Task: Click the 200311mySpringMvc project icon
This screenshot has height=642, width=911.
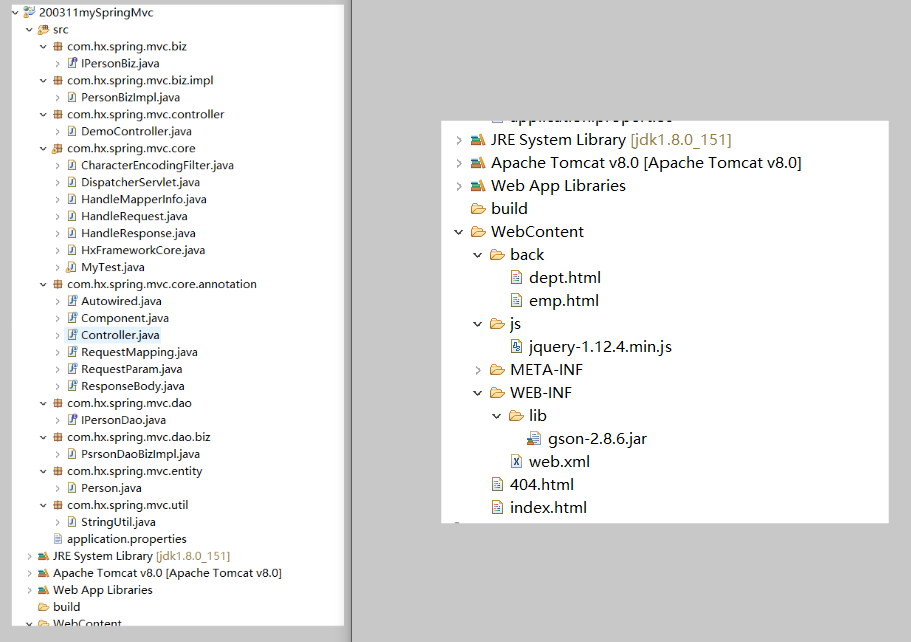Action: [29, 12]
